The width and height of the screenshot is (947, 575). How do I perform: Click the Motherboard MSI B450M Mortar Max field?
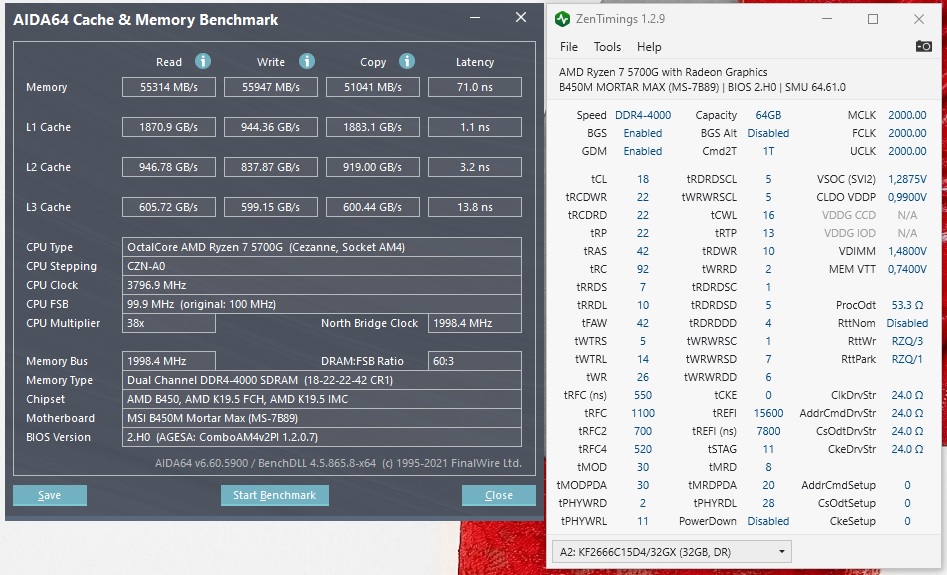tap(322, 418)
